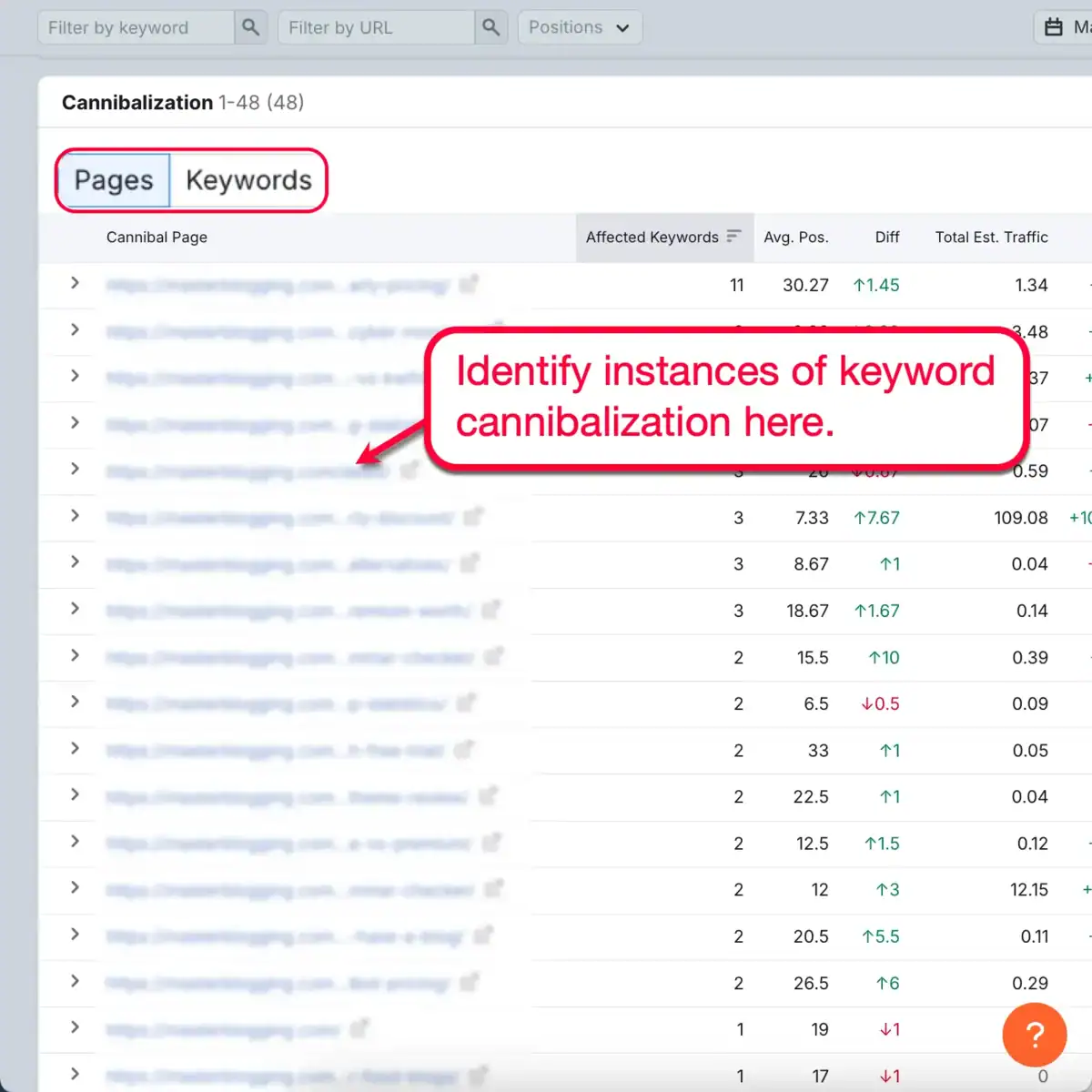Expand the row with Avg. Pos. 8.67
The image size is (1092, 1092).
pos(75,562)
